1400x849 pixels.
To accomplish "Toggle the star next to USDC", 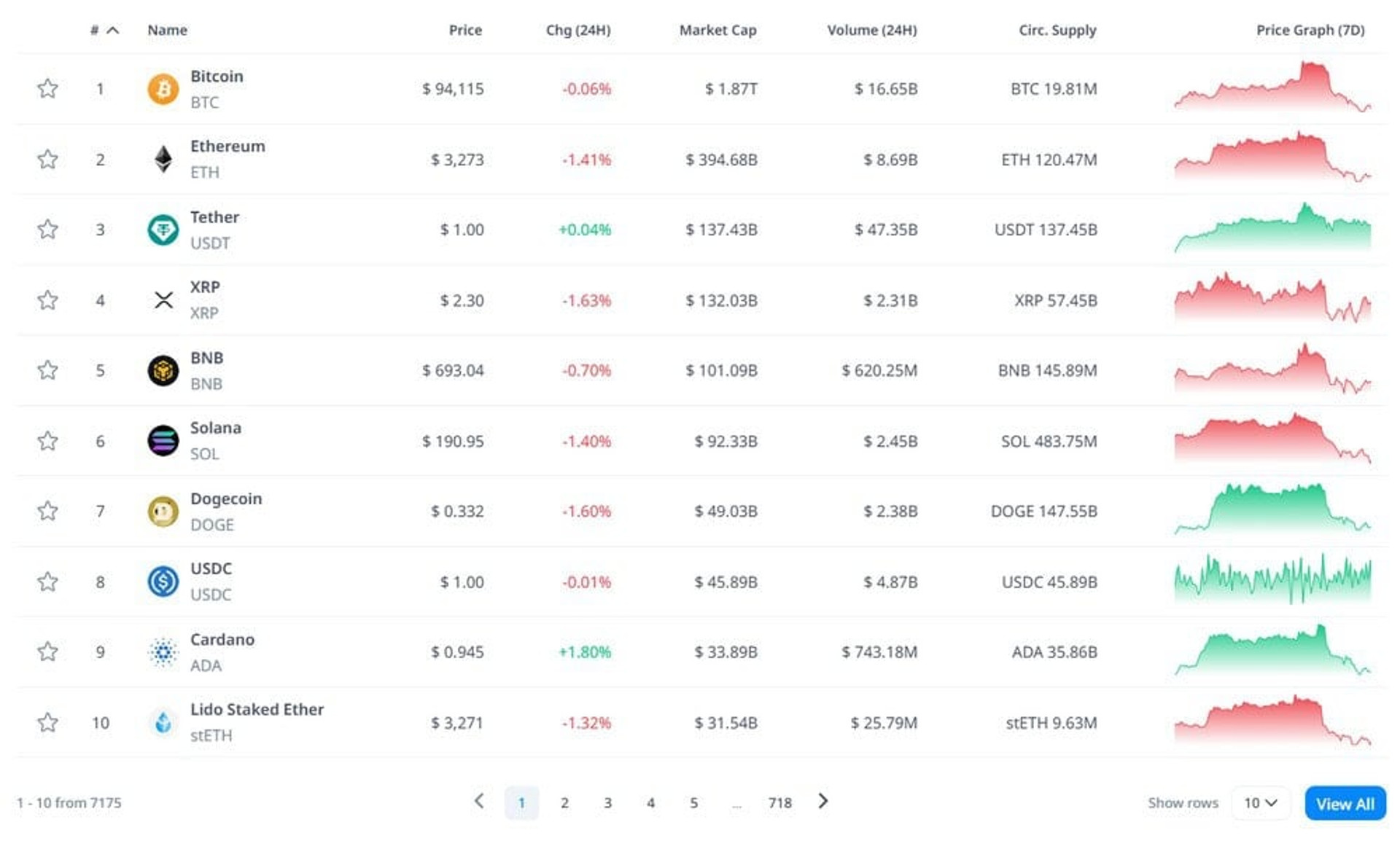I will pos(47,581).
